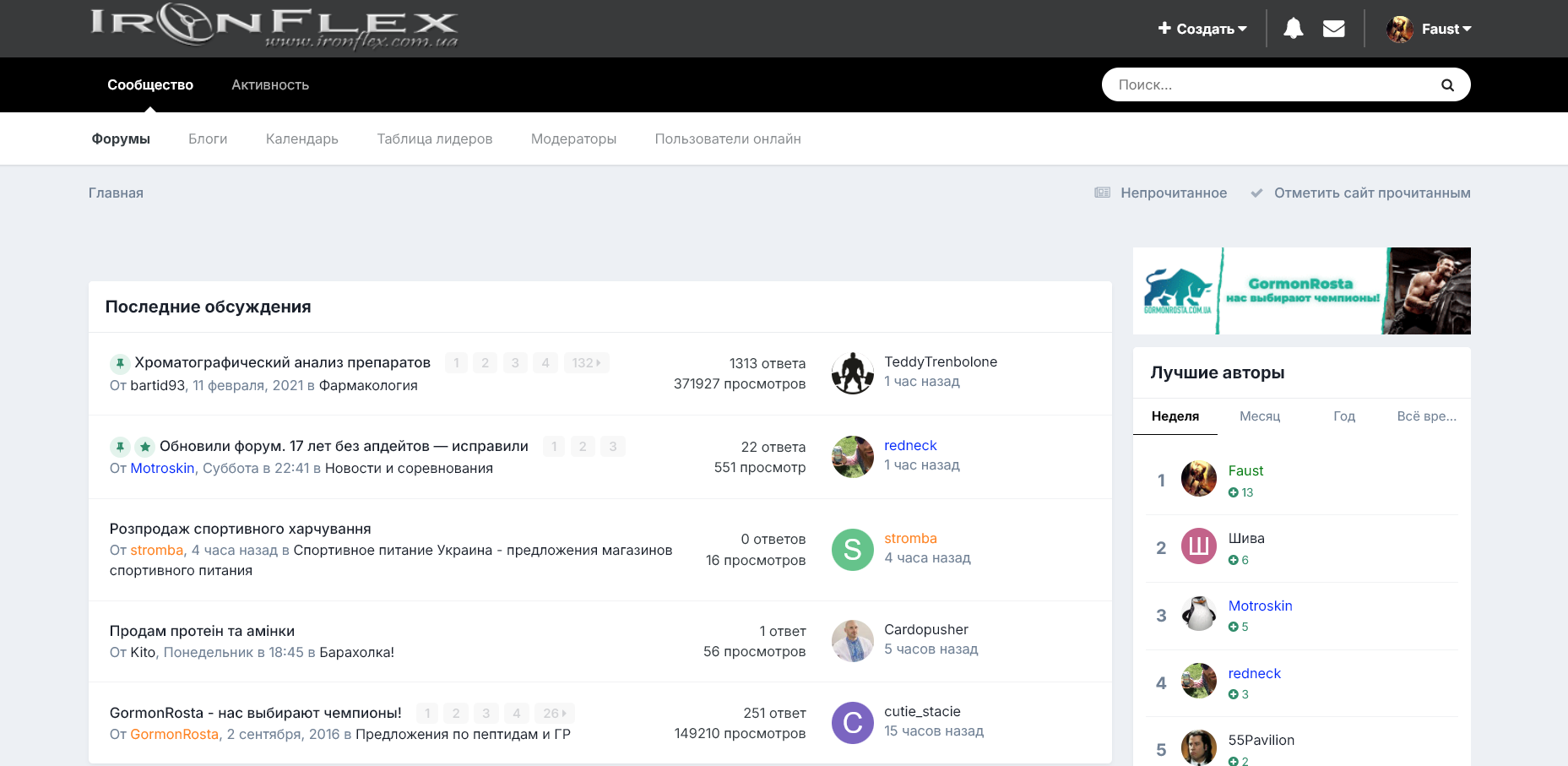Expand the 132 last-page jump on chromatography topic
Image resolution: width=1568 pixels, height=766 pixels.
[586, 363]
